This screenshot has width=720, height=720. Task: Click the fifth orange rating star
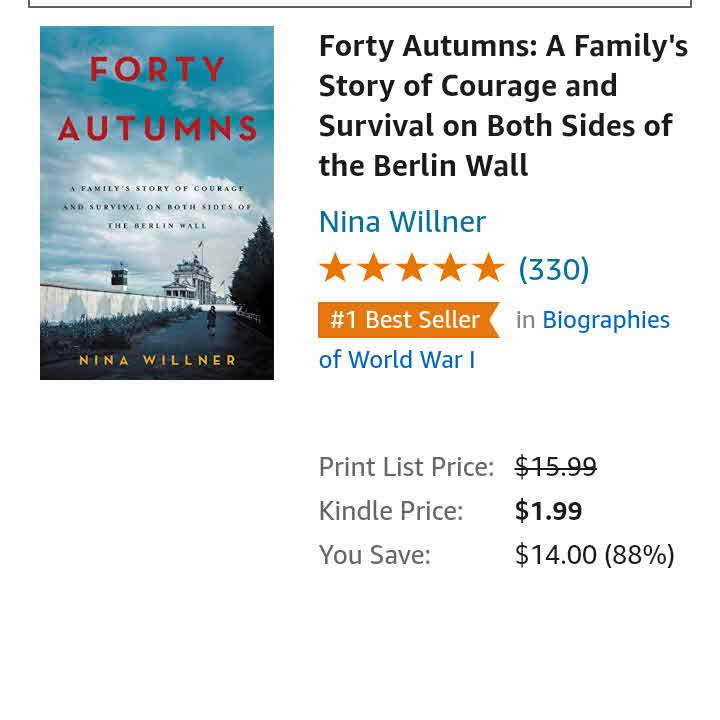click(x=488, y=268)
